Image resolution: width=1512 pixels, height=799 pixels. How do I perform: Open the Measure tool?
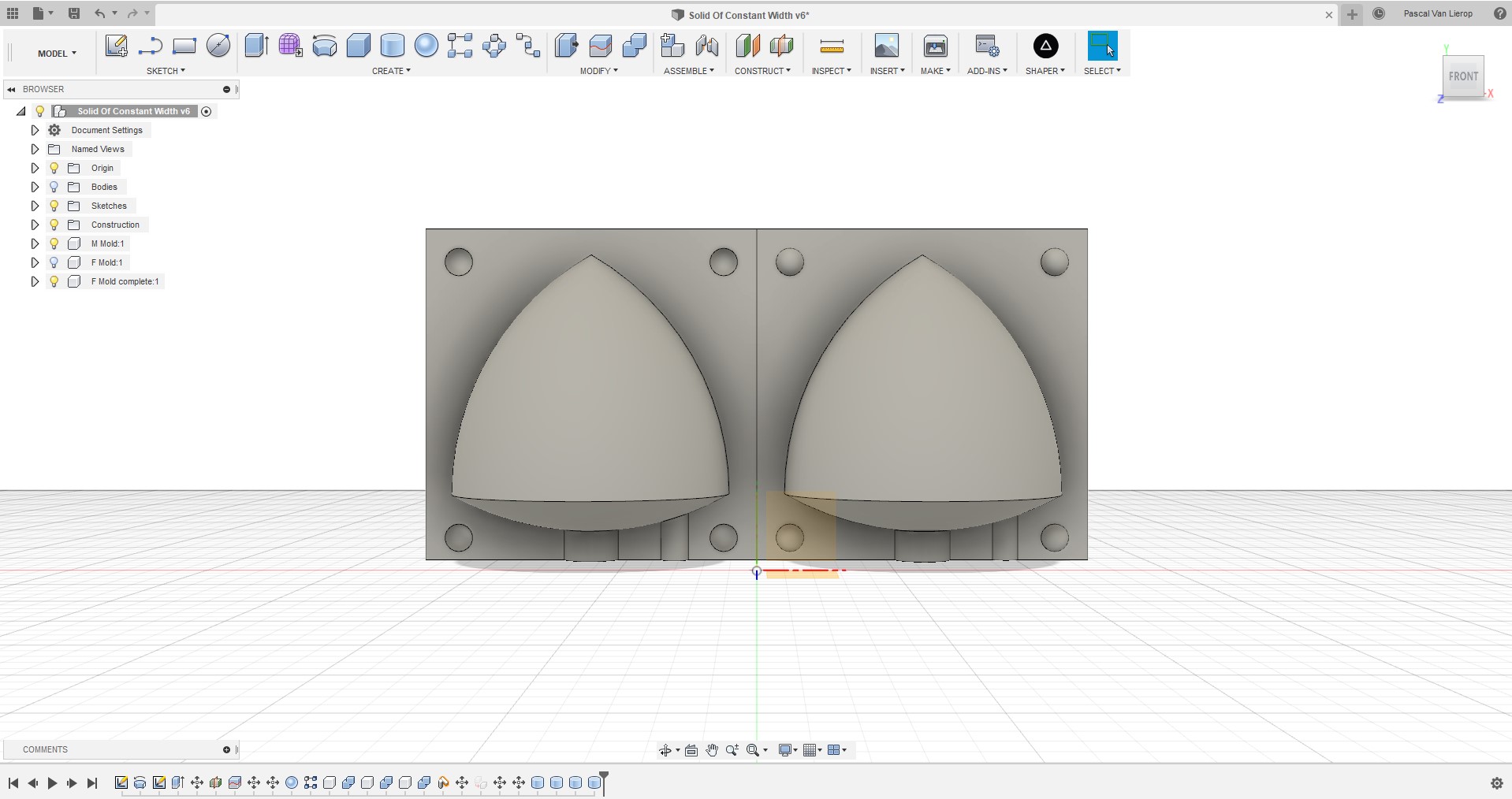(x=832, y=46)
